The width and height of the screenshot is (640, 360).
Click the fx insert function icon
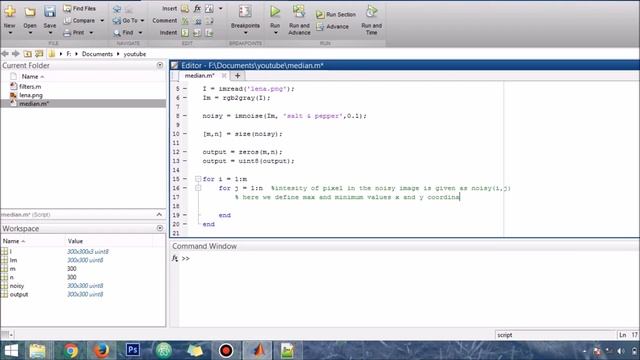pyautogui.click(x=197, y=8)
